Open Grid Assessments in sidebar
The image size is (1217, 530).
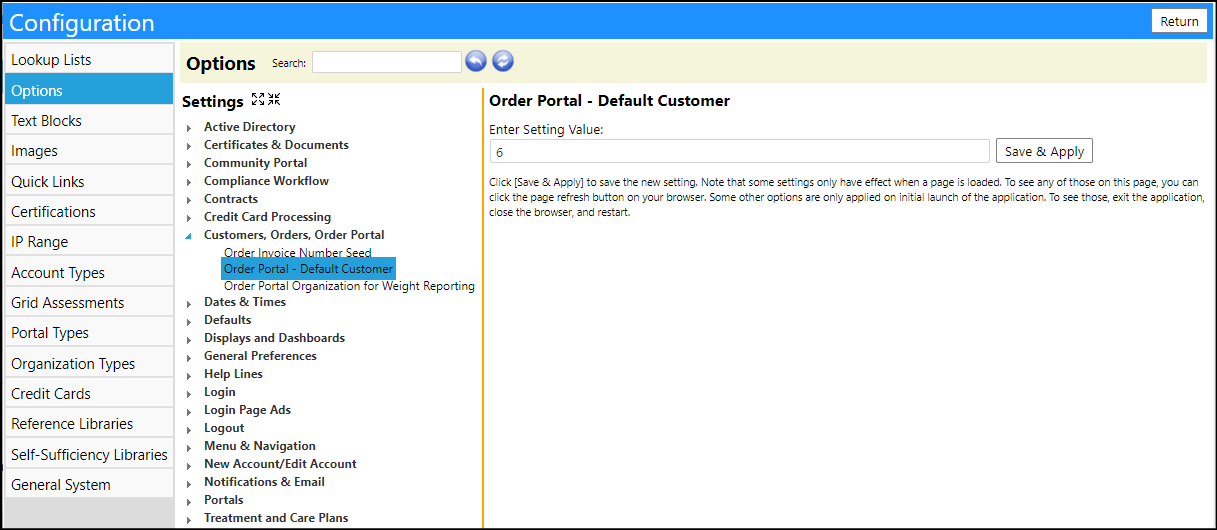click(x=89, y=303)
